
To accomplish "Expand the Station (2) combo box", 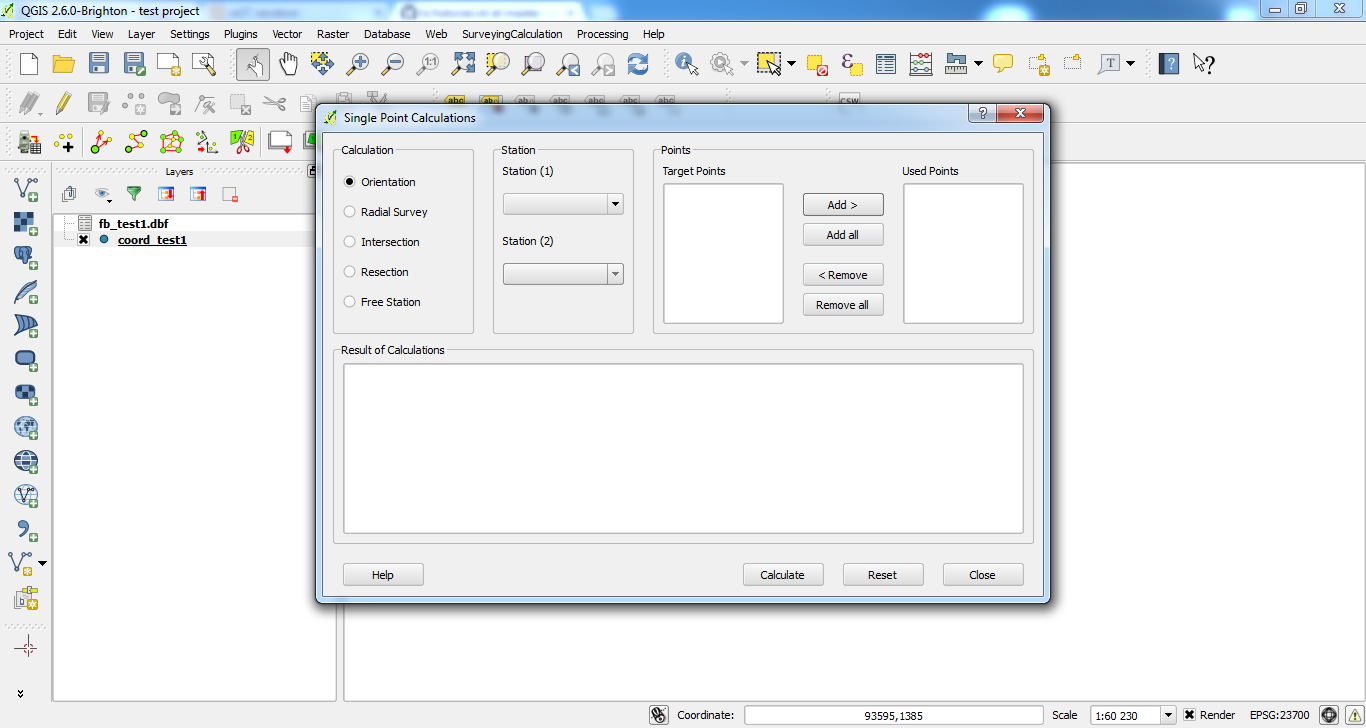I will [x=563, y=274].
